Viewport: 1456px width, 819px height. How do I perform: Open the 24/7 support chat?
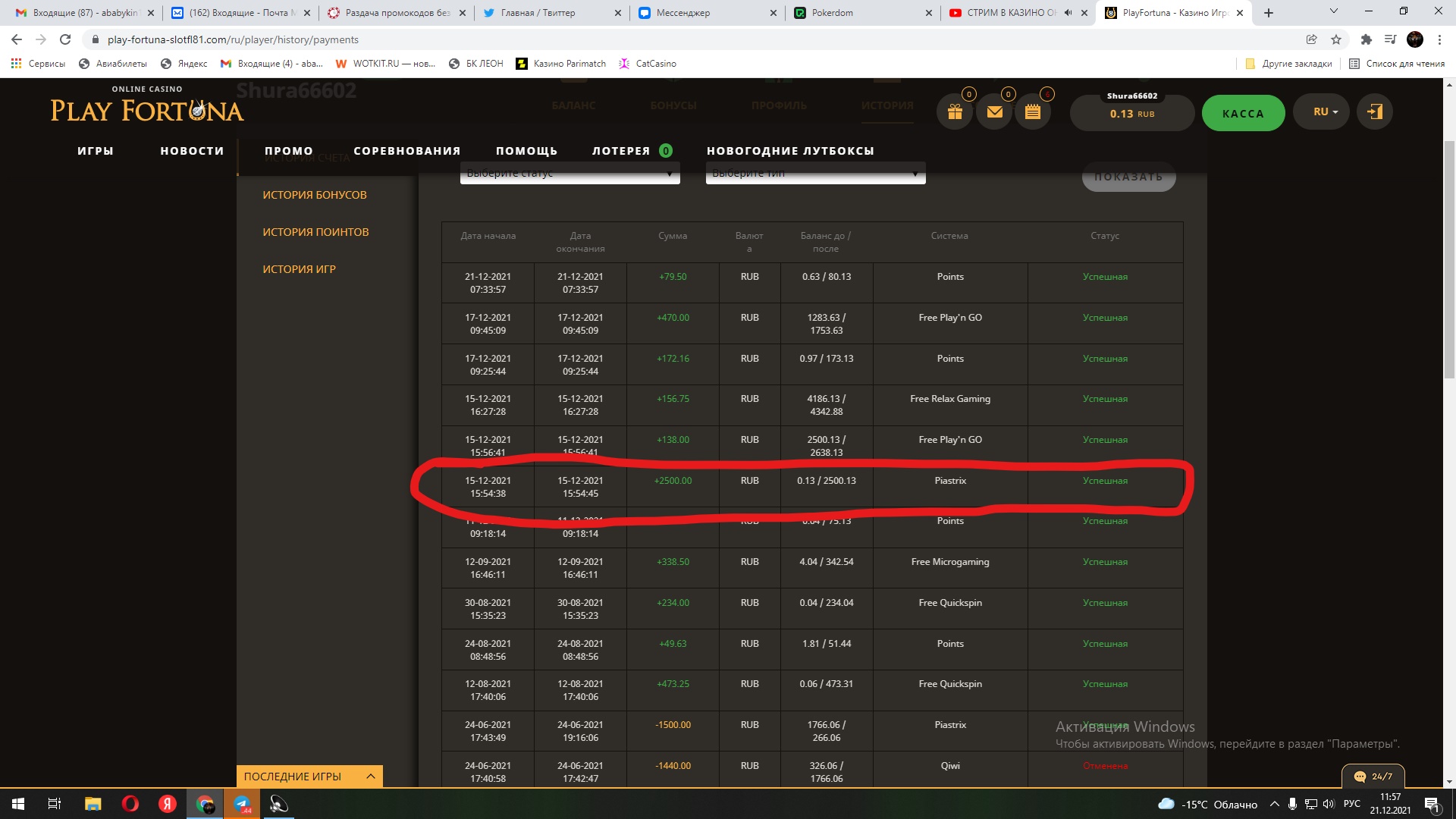[x=1373, y=777]
